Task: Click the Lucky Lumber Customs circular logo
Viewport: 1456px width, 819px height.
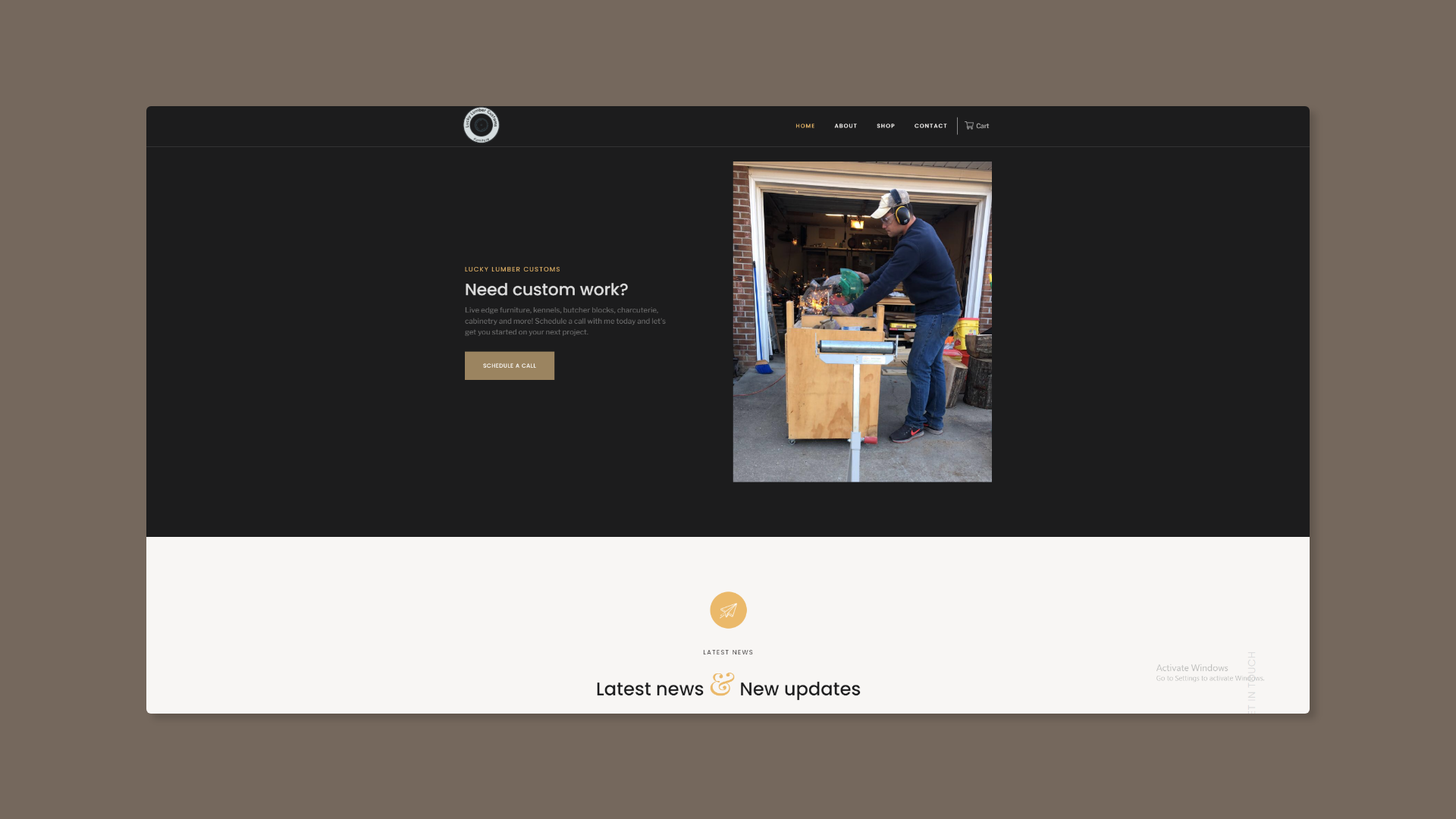Action: pos(481,125)
